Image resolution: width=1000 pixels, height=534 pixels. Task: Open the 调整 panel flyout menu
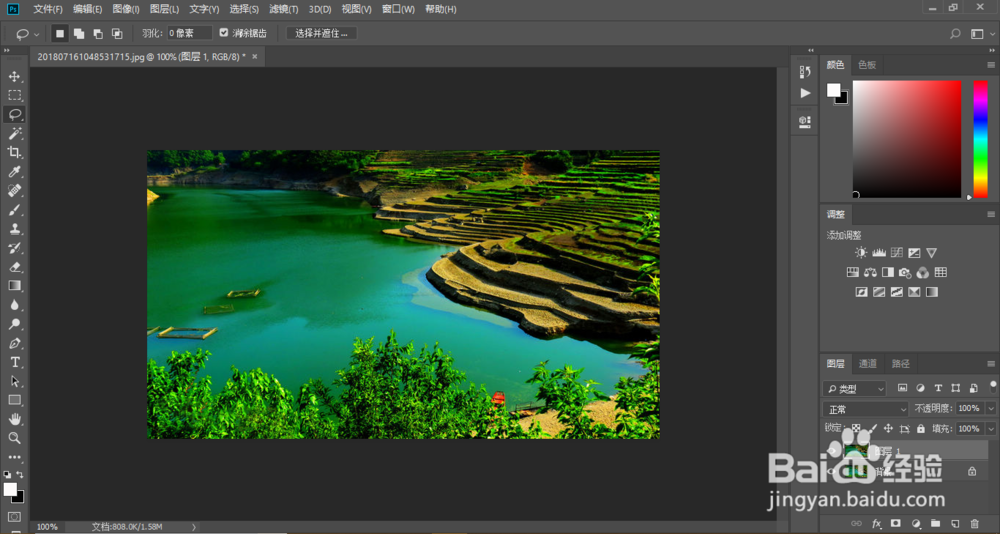point(990,215)
